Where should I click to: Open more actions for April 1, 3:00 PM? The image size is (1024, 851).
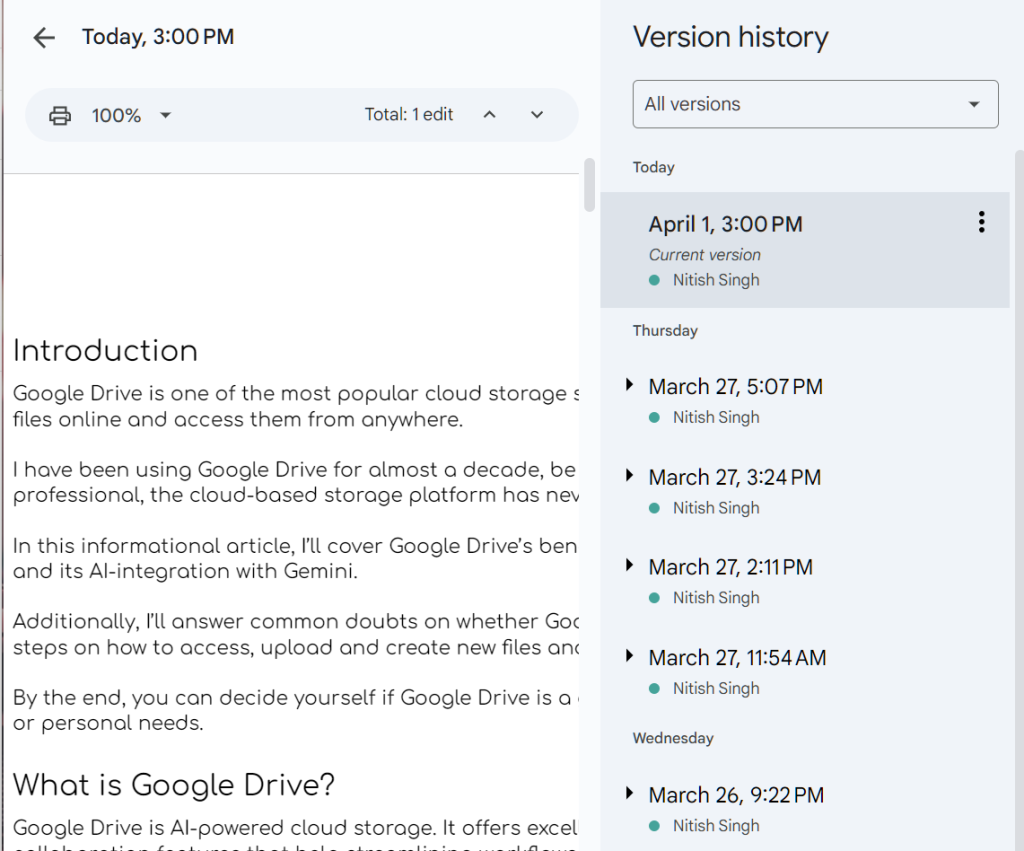coord(981,222)
